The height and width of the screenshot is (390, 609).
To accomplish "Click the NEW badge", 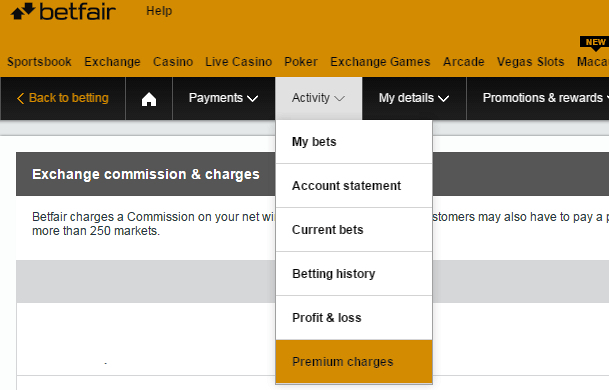I will click(x=595, y=42).
